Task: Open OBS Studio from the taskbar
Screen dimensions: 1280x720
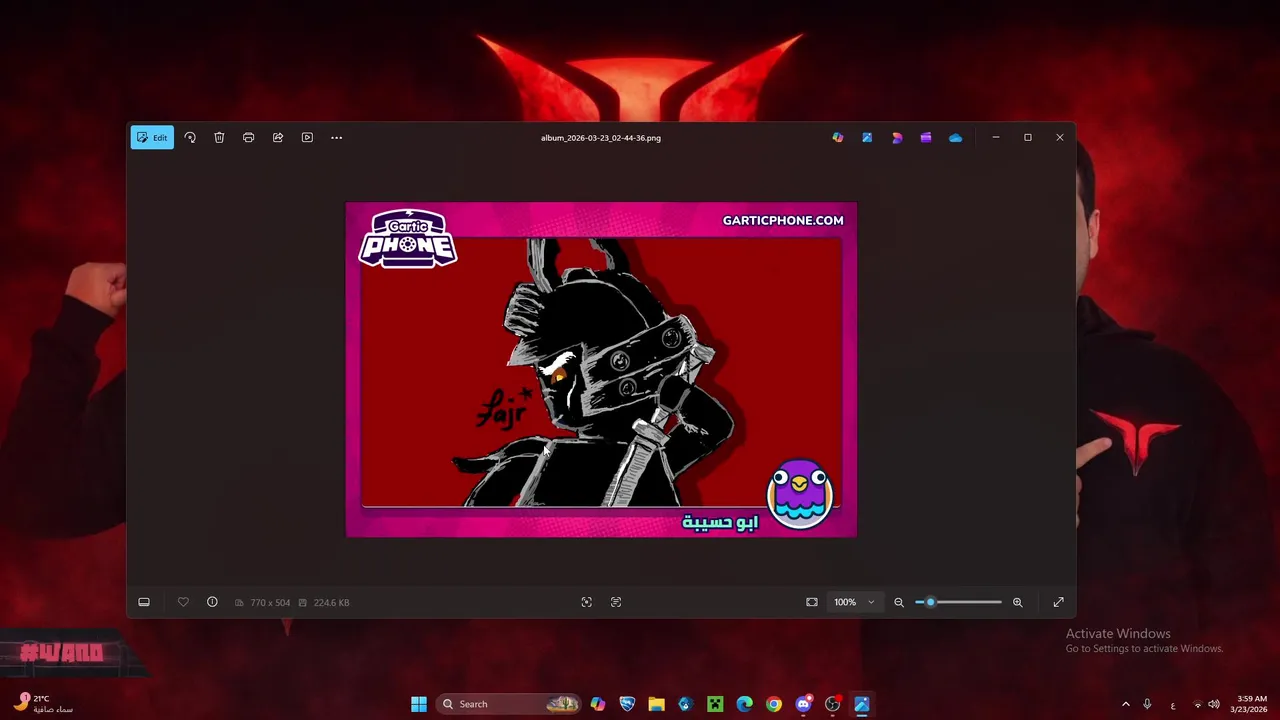Action: (x=832, y=704)
